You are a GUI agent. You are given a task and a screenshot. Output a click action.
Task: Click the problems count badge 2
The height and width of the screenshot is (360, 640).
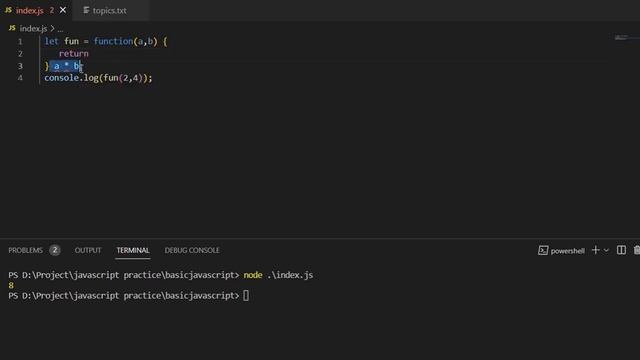tap(55, 250)
